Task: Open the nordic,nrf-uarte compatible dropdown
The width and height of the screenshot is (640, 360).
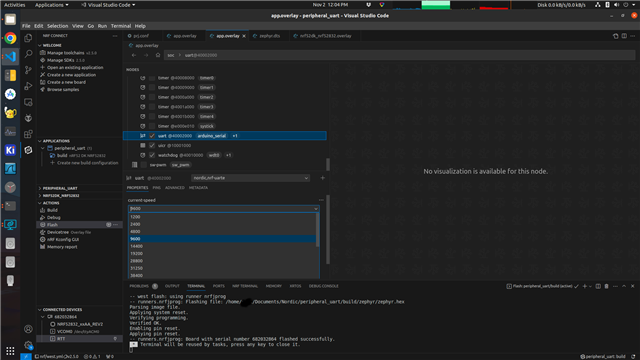Action: pyautogui.click(x=250, y=178)
